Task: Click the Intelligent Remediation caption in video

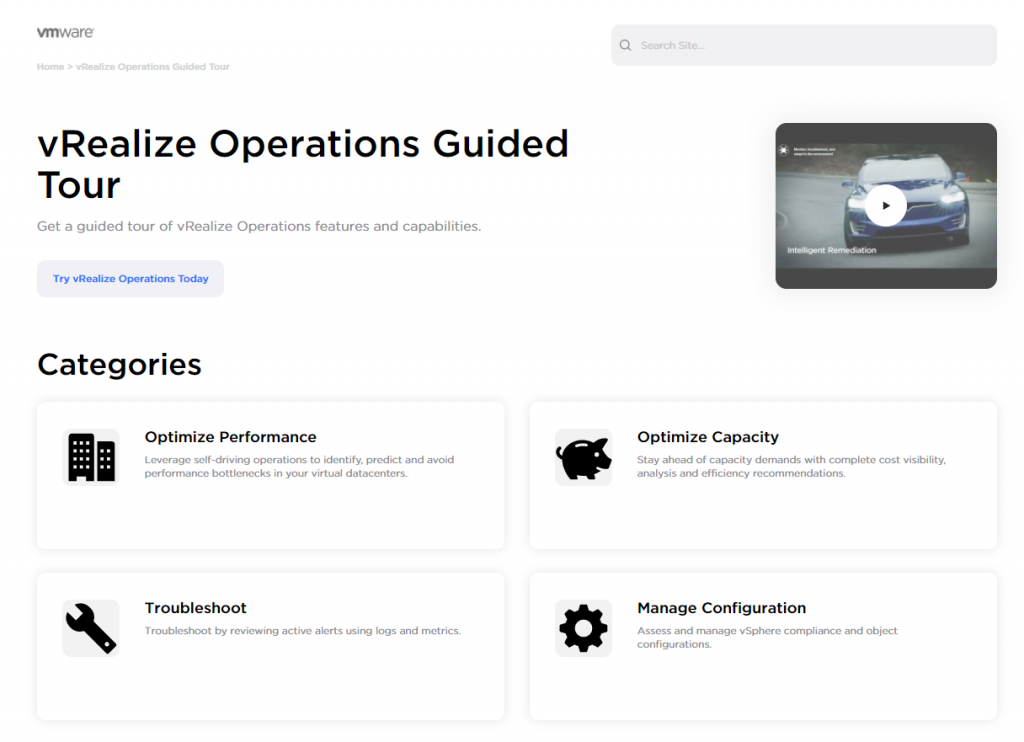Action: point(831,250)
